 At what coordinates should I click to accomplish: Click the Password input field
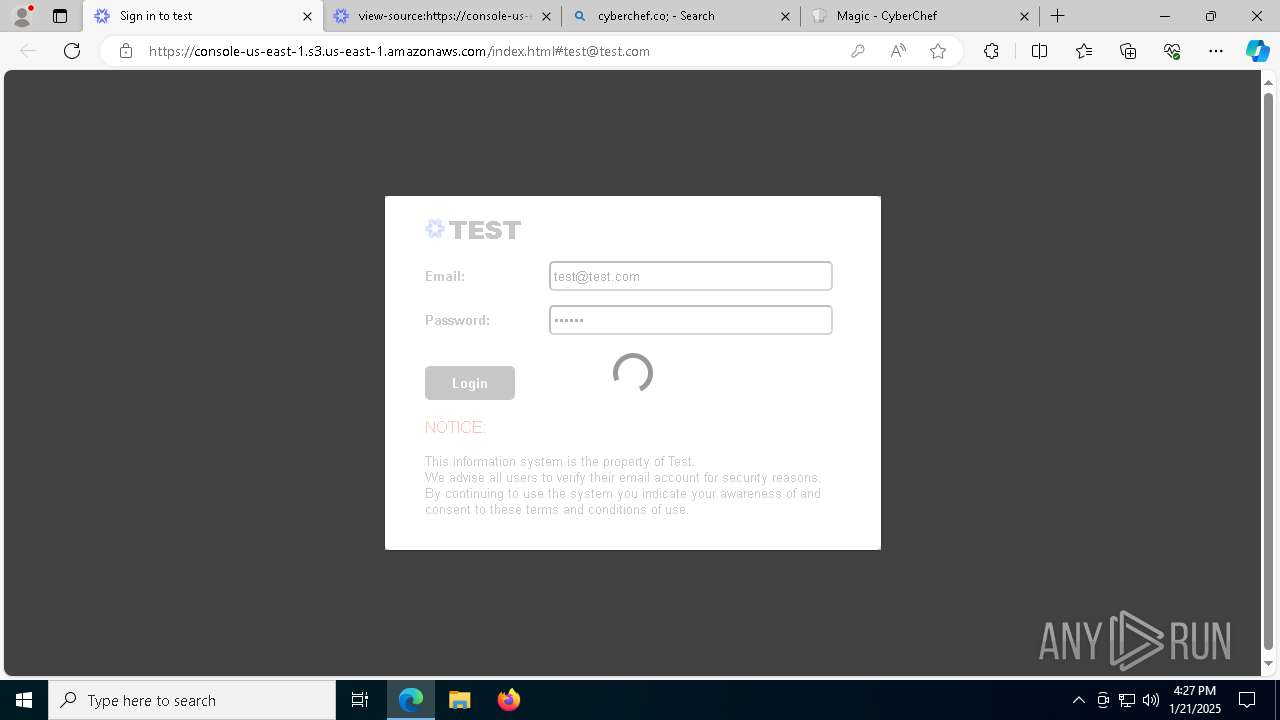tap(691, 320)
